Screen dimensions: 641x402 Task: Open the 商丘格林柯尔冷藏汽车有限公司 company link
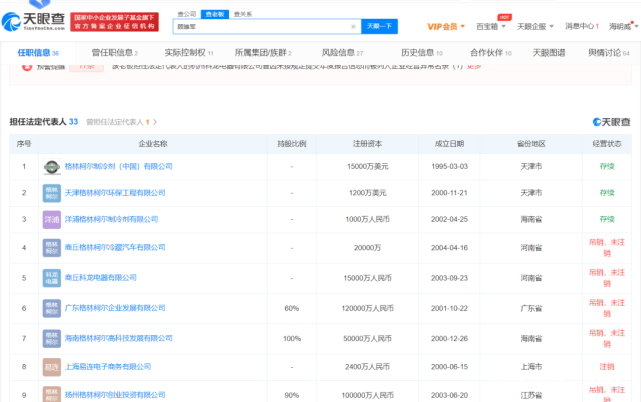(115, 247)
